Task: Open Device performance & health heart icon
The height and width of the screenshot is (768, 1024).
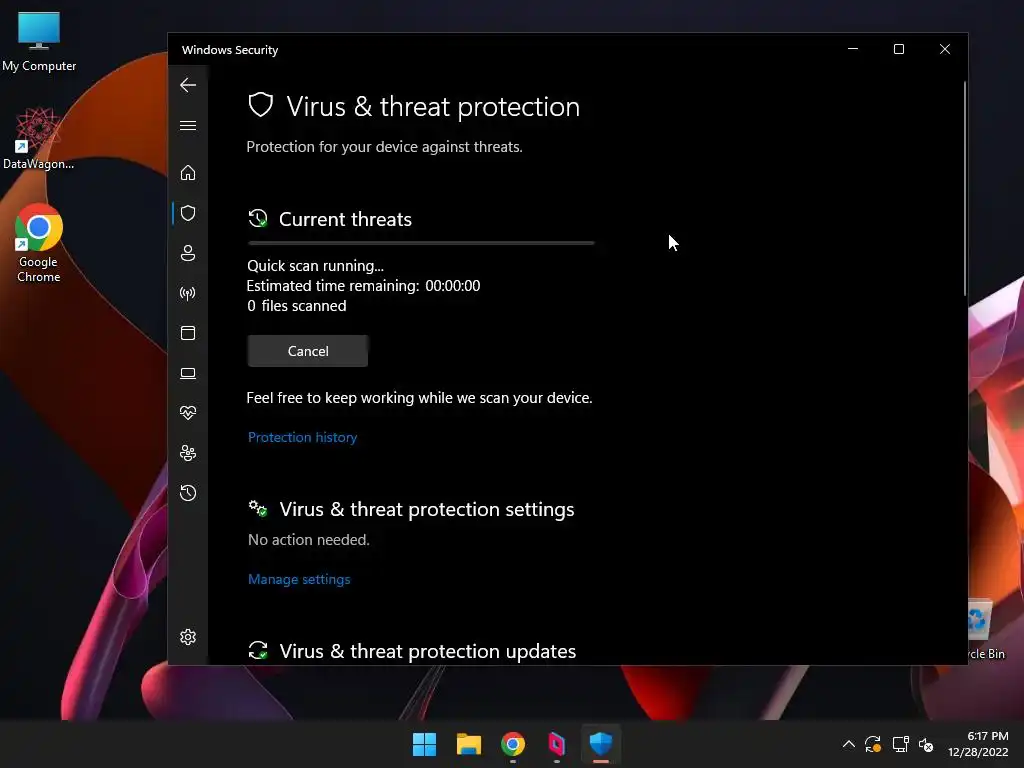Action: coord(188,413)
